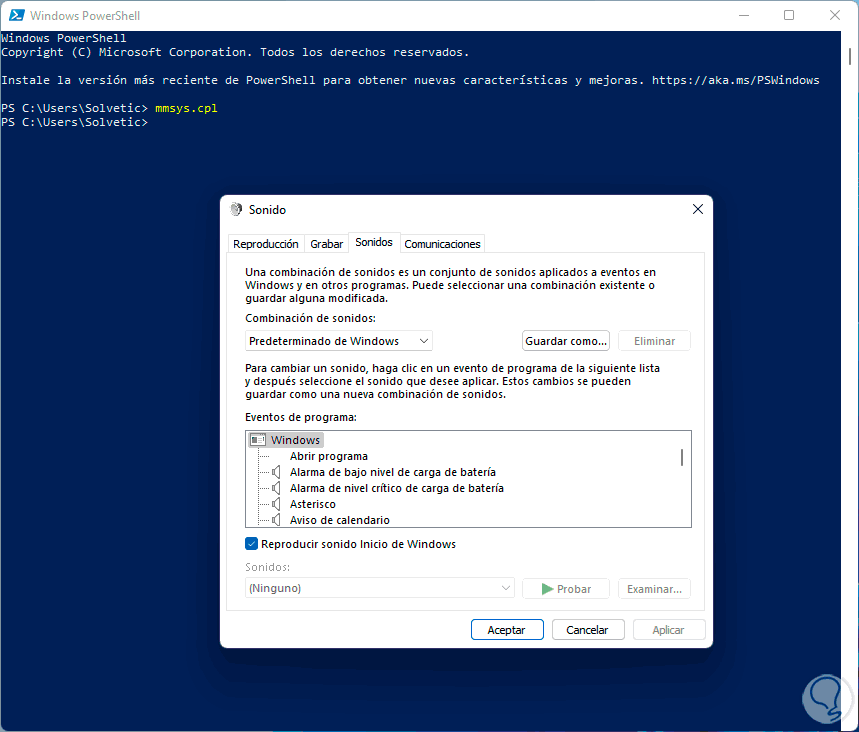Click the Guardar como... button
The image size is (859, 732).
tap(566, 341)
